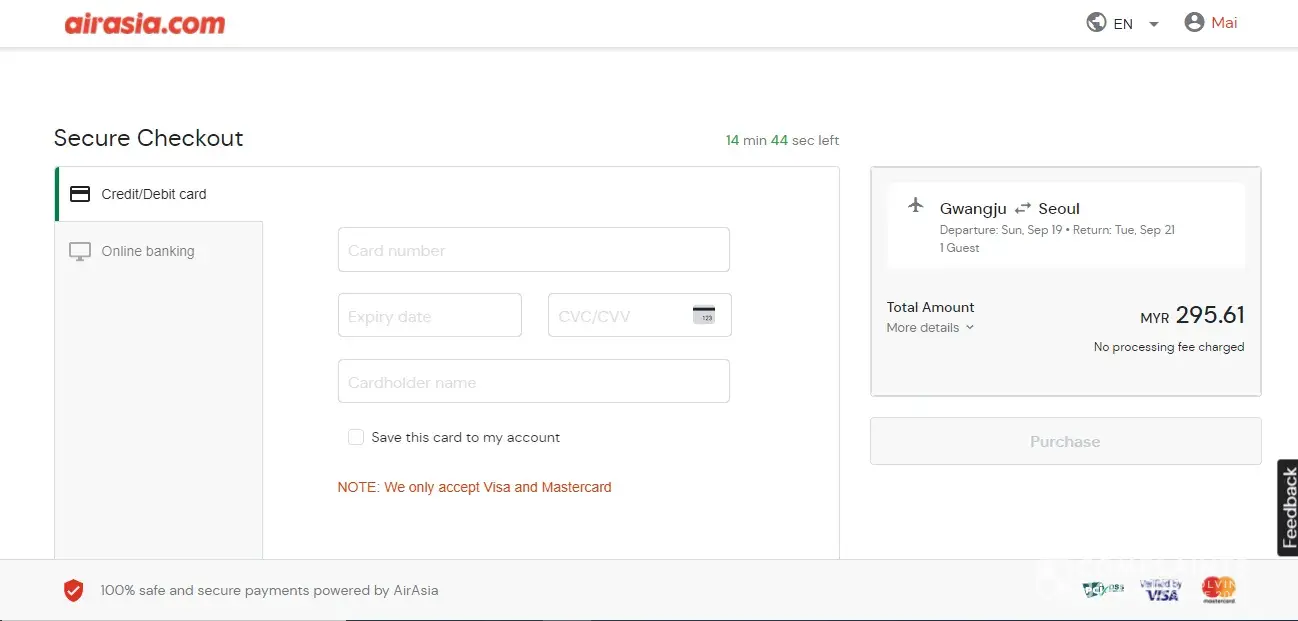Expand More details under Total Amount

pos(930,328)
